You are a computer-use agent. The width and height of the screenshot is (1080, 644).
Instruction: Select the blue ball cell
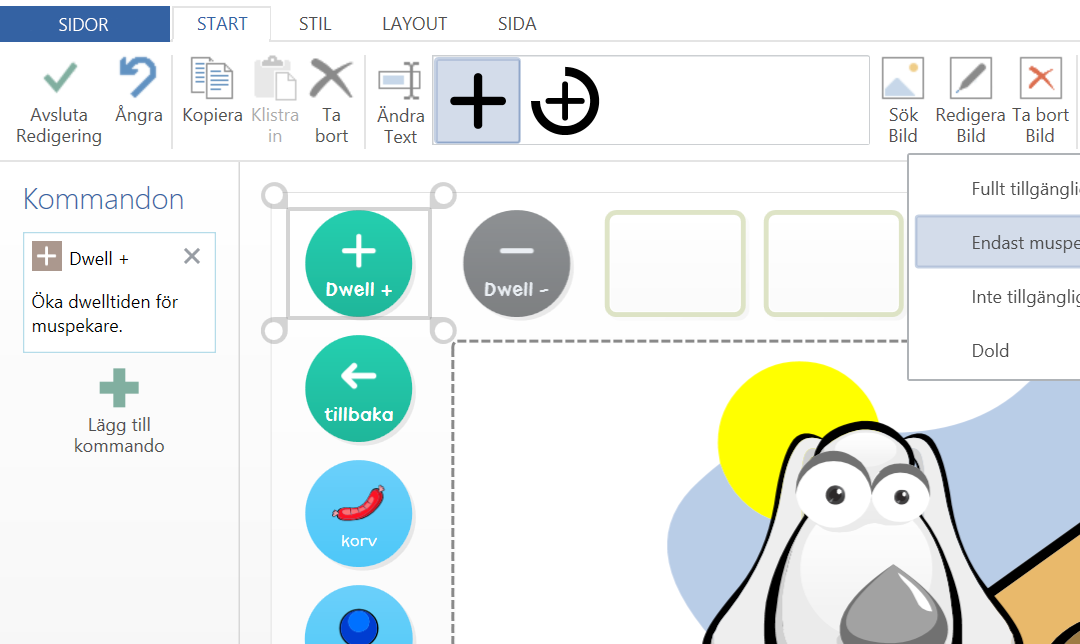coord(359,615)
